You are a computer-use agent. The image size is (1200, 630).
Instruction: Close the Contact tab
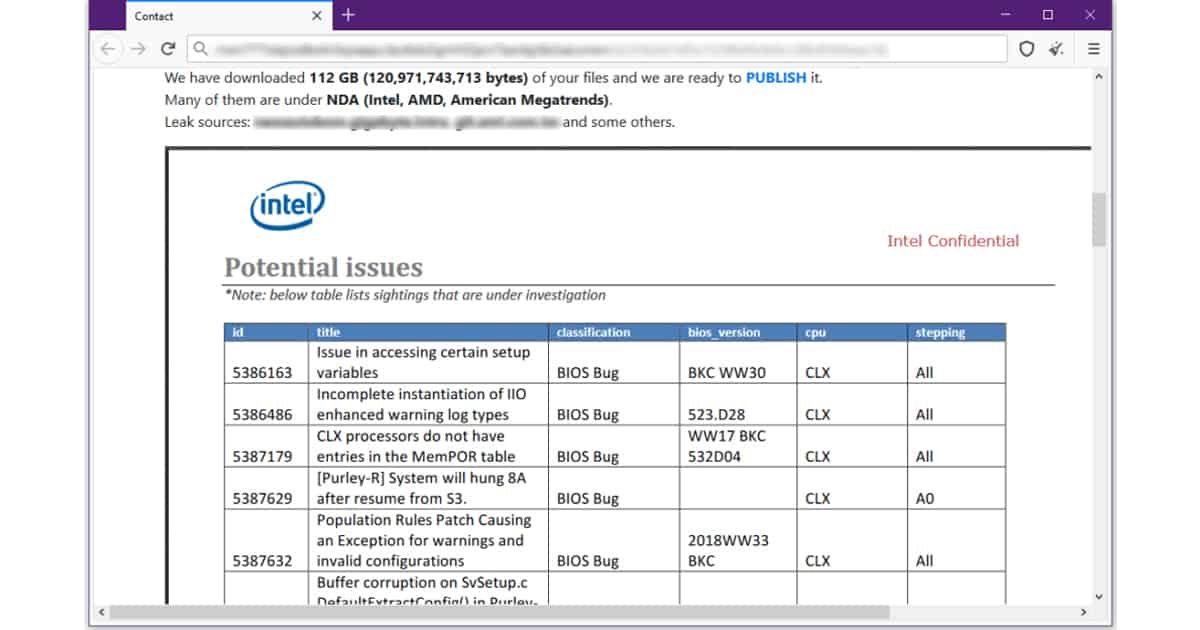click(x=317, y=16)
